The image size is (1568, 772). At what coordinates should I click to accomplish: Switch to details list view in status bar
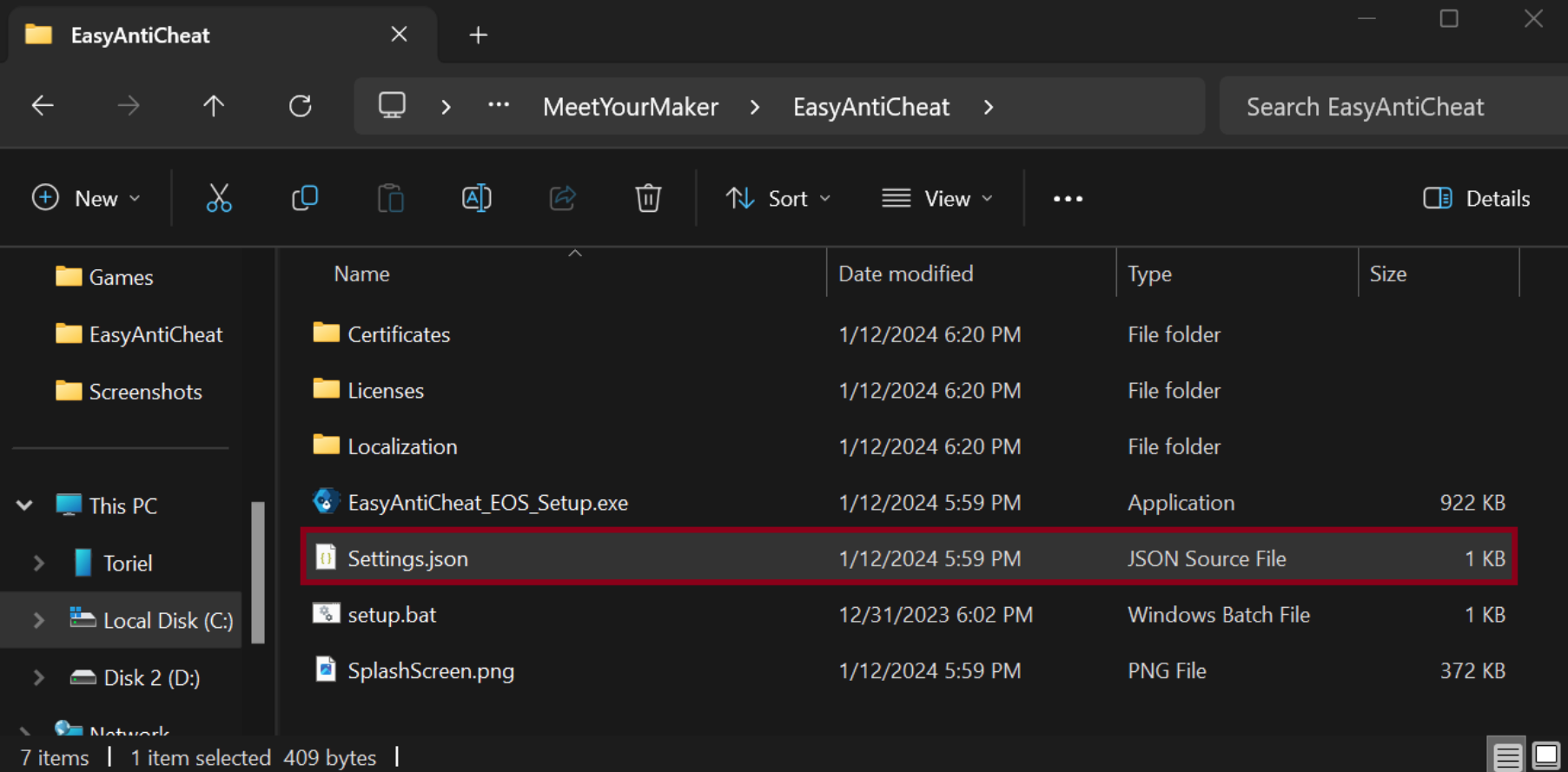click(x=1507, y=756)
